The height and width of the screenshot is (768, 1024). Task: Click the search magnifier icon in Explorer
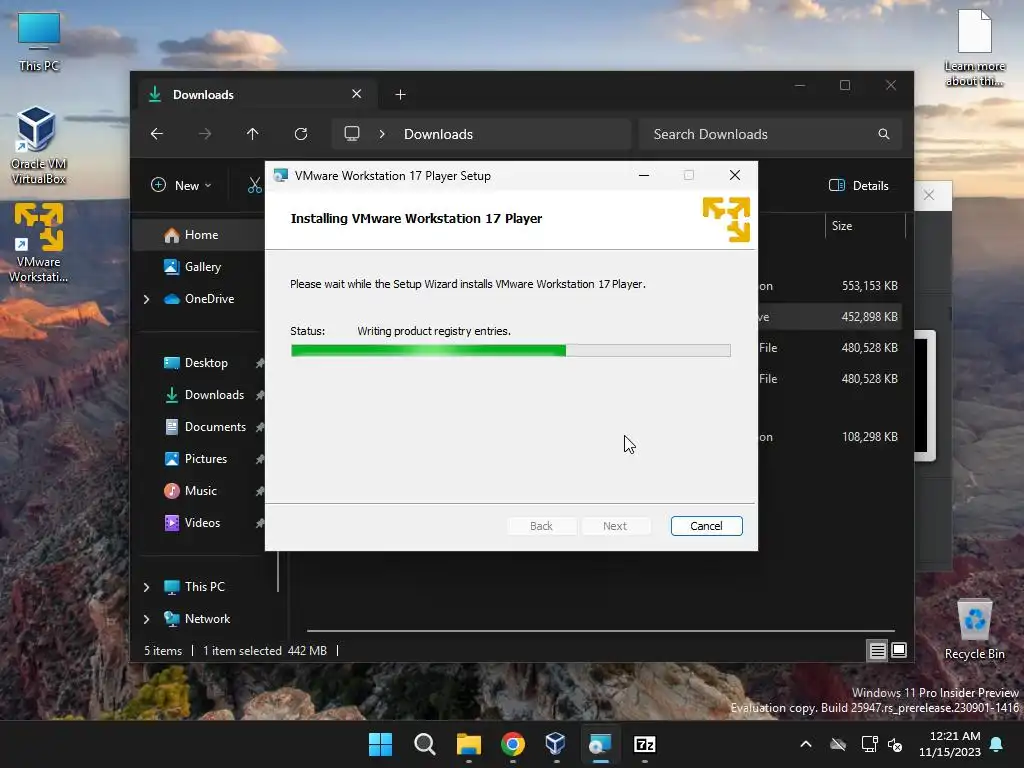[x=884, y=134]
